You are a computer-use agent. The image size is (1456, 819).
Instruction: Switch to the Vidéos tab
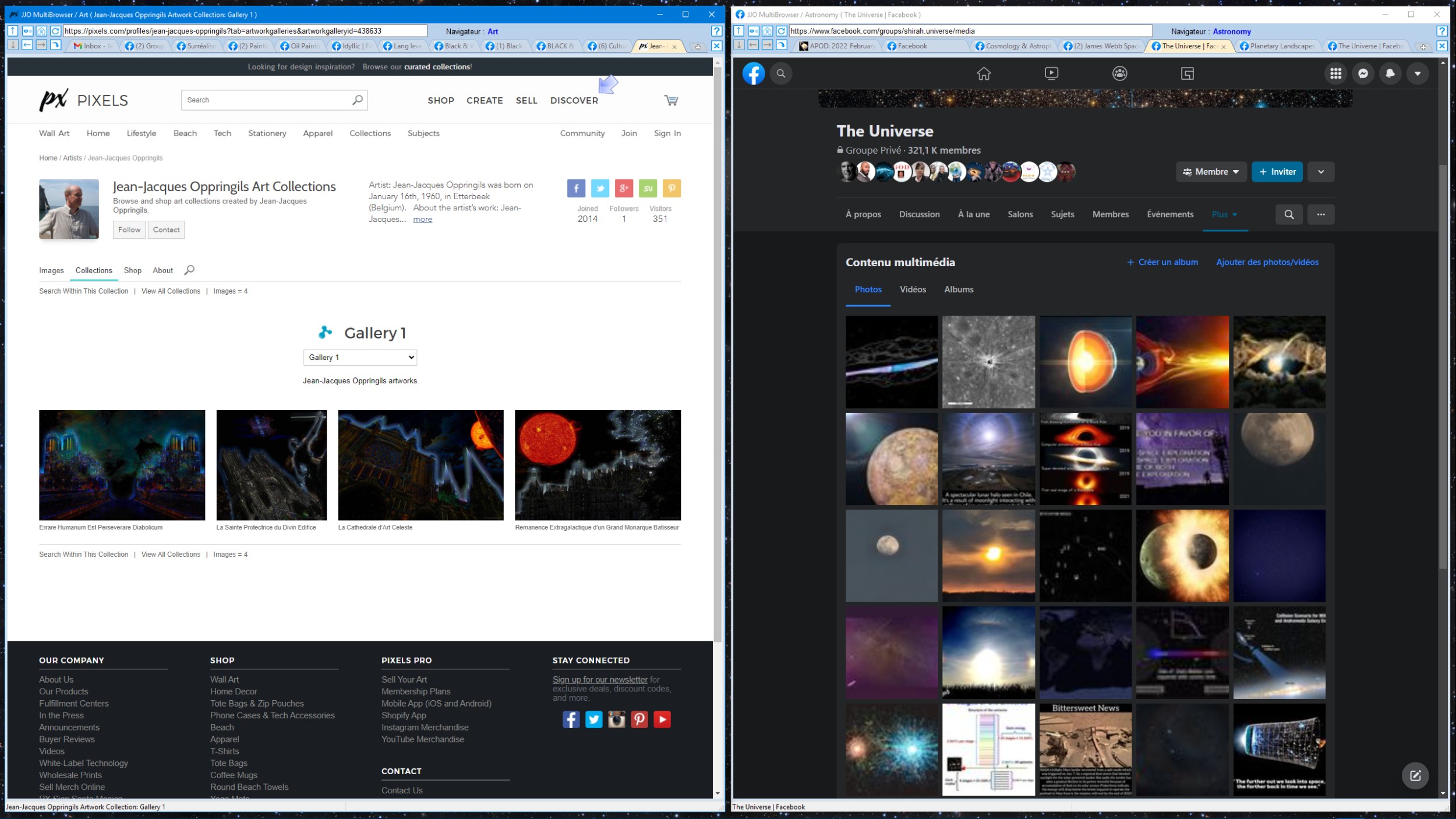(x=913, y=290)
